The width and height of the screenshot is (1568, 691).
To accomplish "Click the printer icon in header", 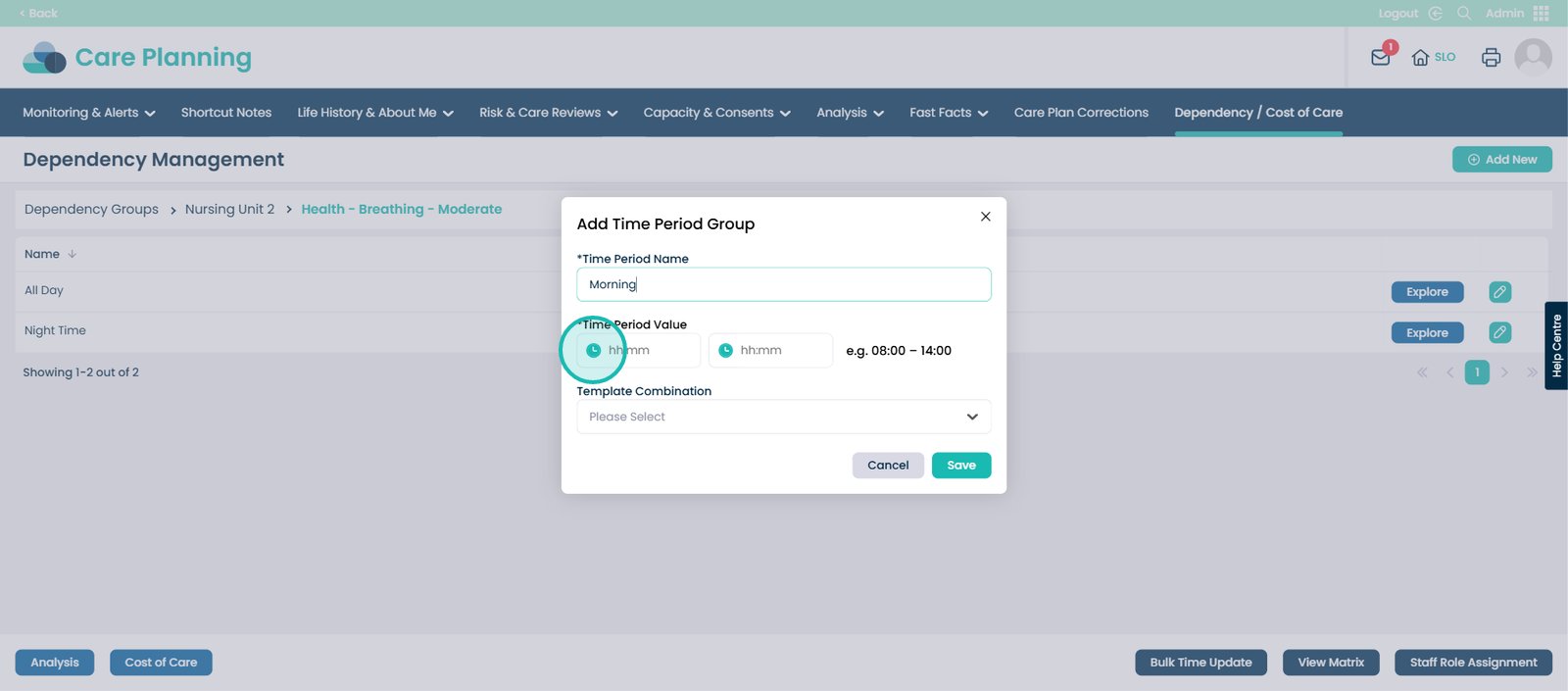I will pos(1491,58).
